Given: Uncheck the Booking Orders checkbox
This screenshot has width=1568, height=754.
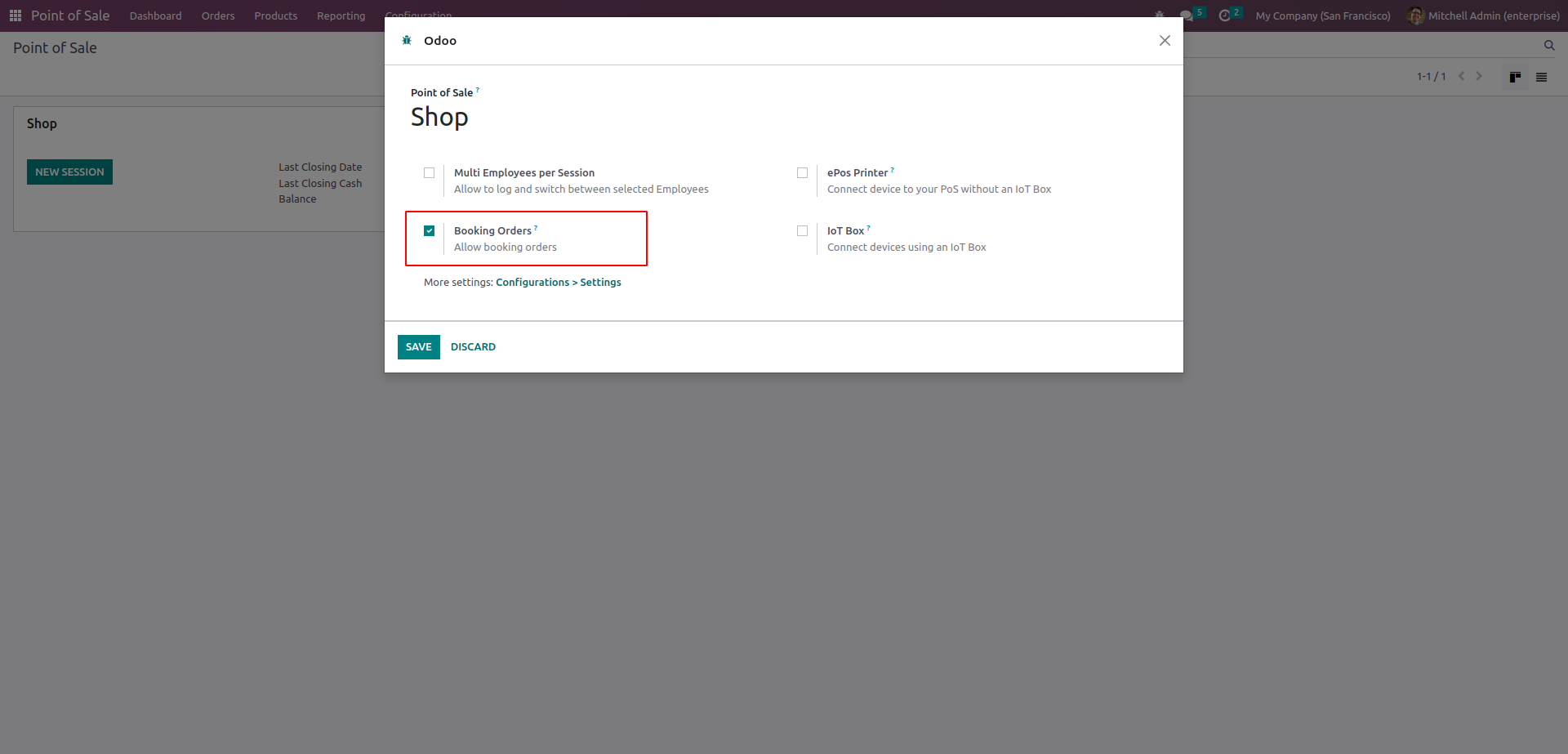Looking at the screenshot, I should 430,231.
